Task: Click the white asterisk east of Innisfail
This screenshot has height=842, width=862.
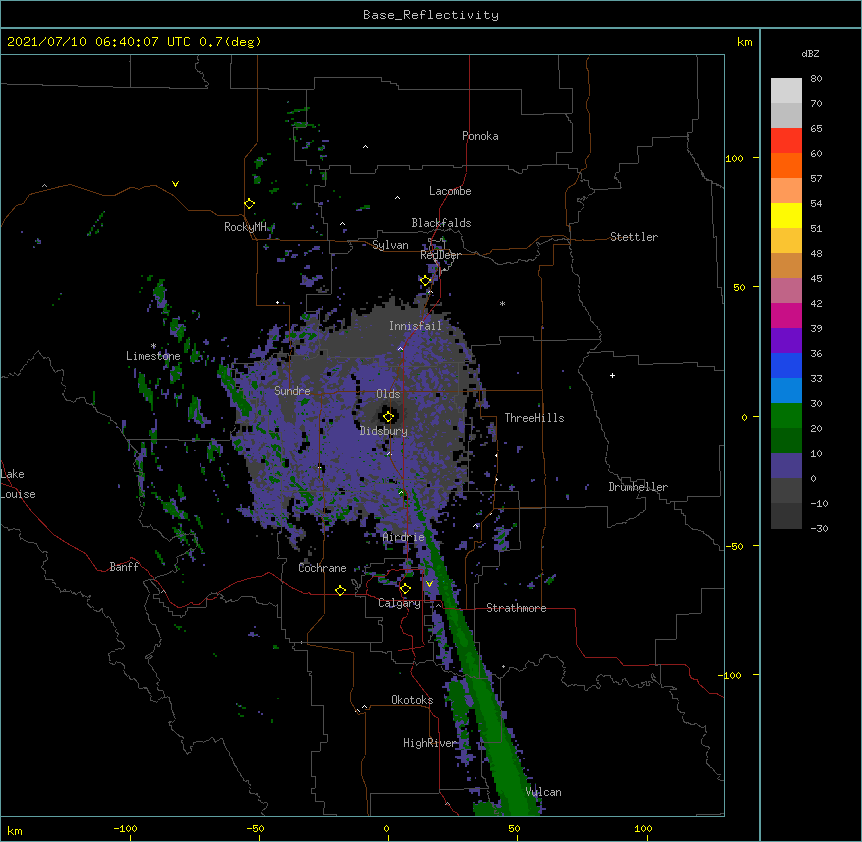Action: [502, 303]
